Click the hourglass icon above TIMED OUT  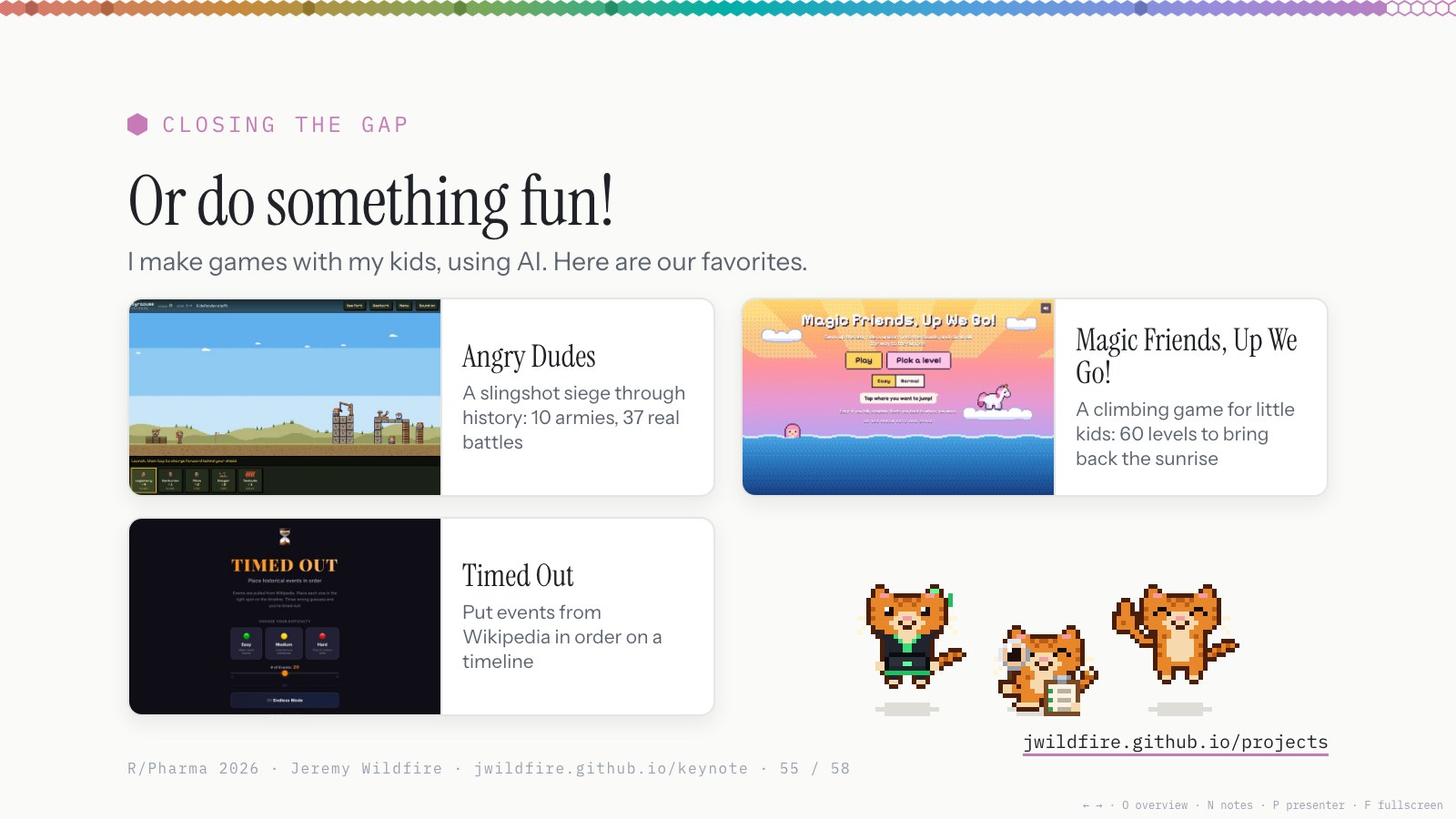coord(285,536)
